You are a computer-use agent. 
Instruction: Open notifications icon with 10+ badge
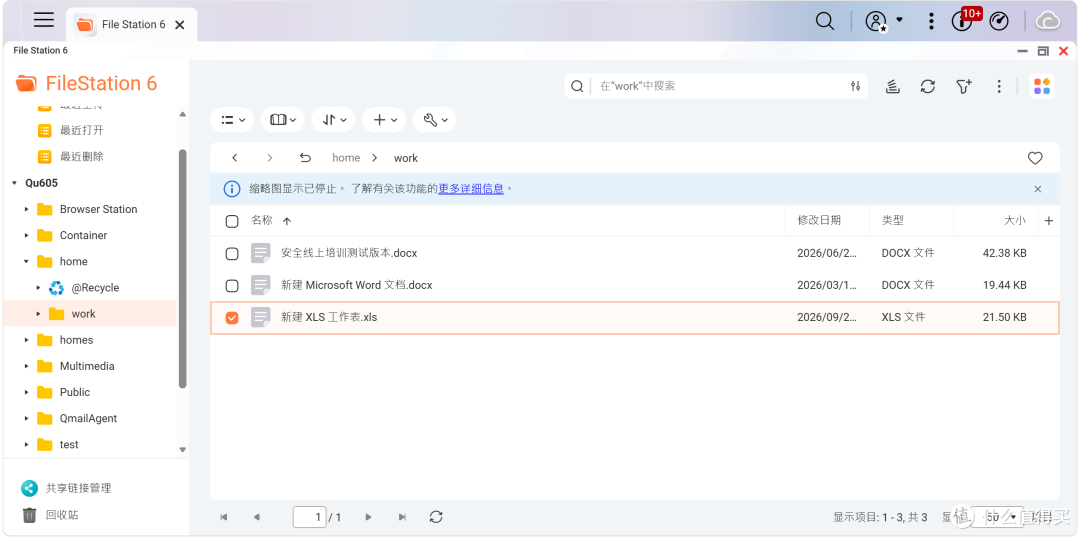click(963, 21)
